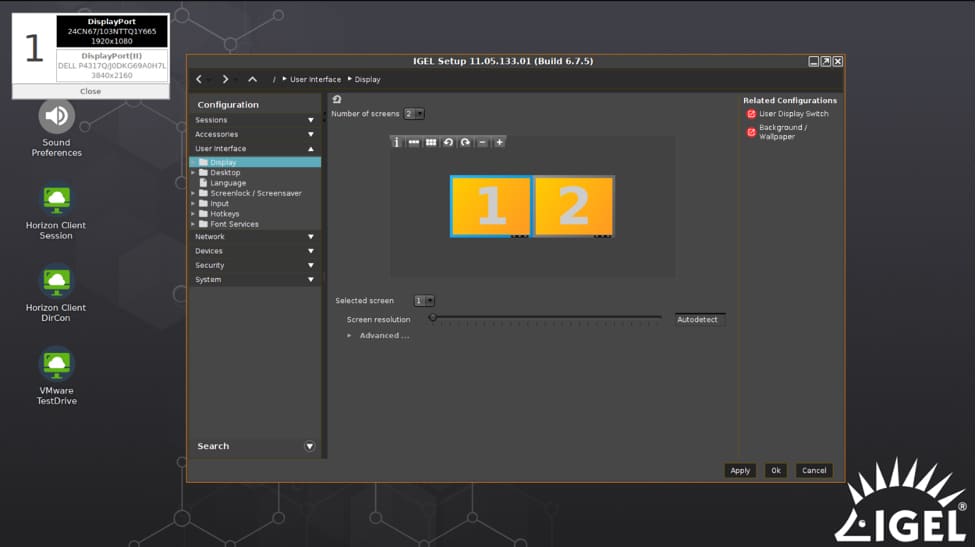Viewport: 977px width, 547px height.
Task: Select screen 1 thumbnail in layout
Action: (490, 206)
